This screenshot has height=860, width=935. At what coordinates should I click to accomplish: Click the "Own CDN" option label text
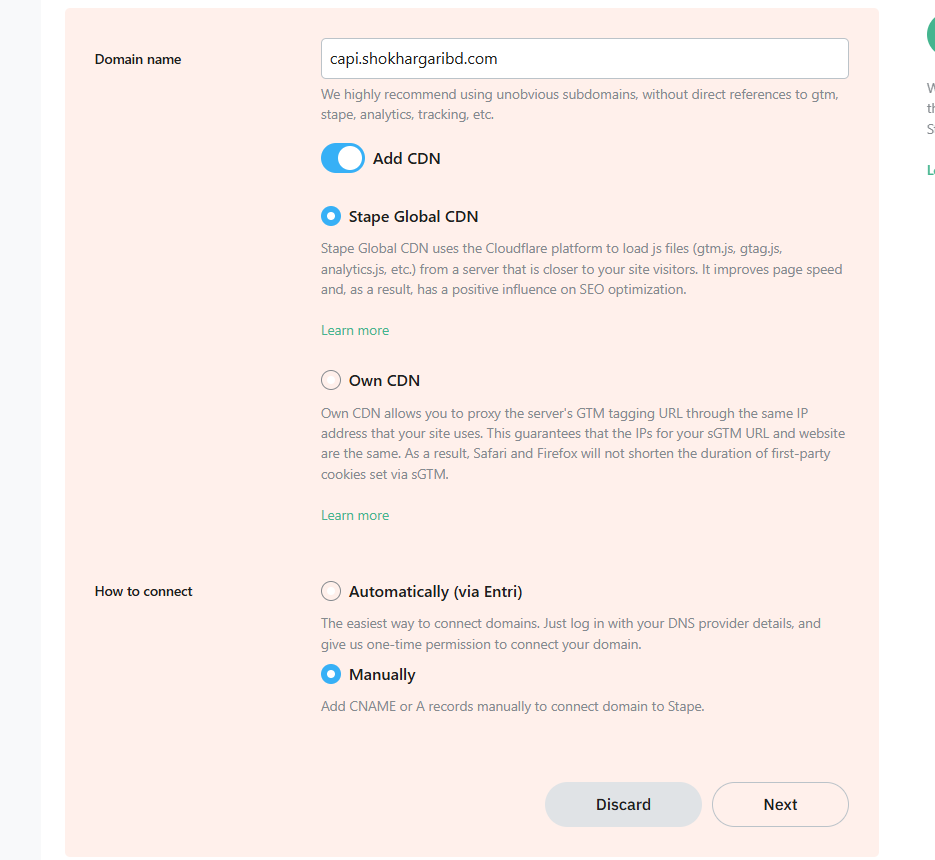click(384, 380)
